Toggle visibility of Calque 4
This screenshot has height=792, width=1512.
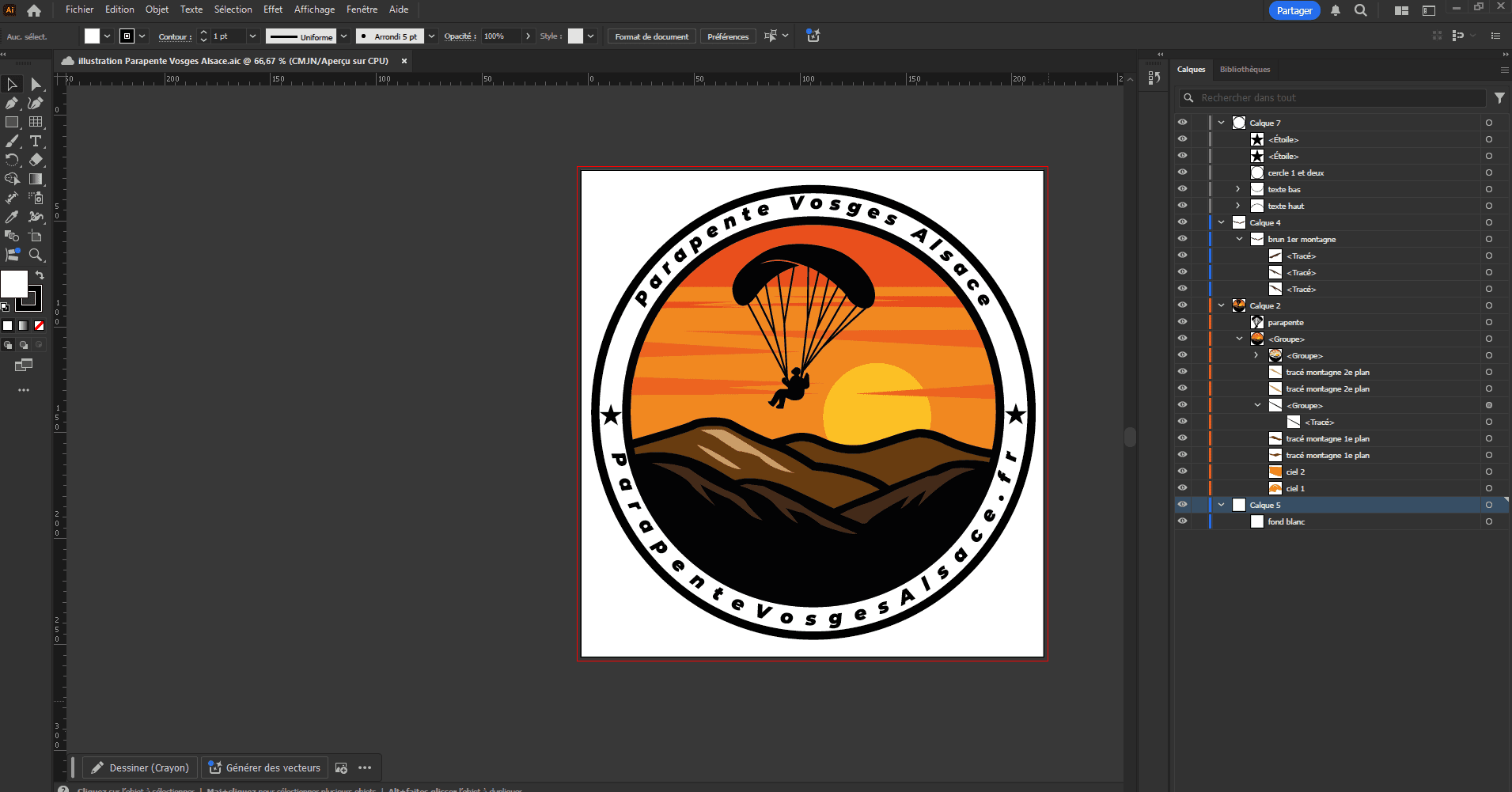(x=1182, y=222)
